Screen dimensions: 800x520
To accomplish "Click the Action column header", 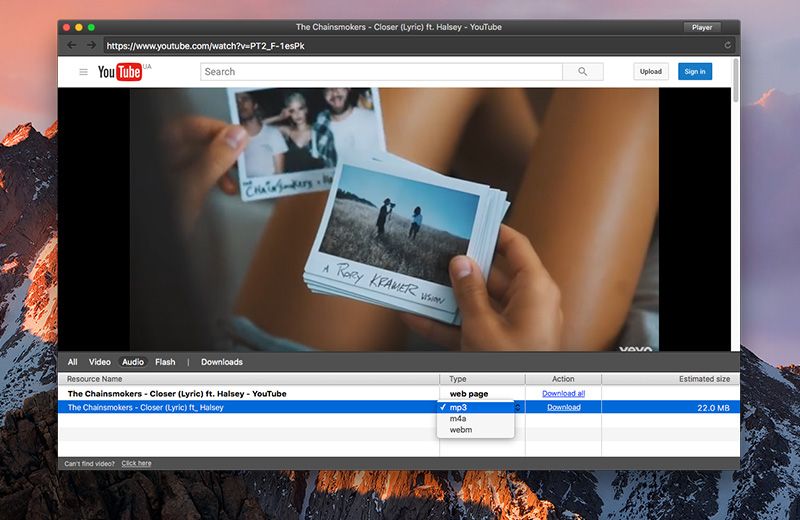I will pyautogui.click(x=563, y=379).
